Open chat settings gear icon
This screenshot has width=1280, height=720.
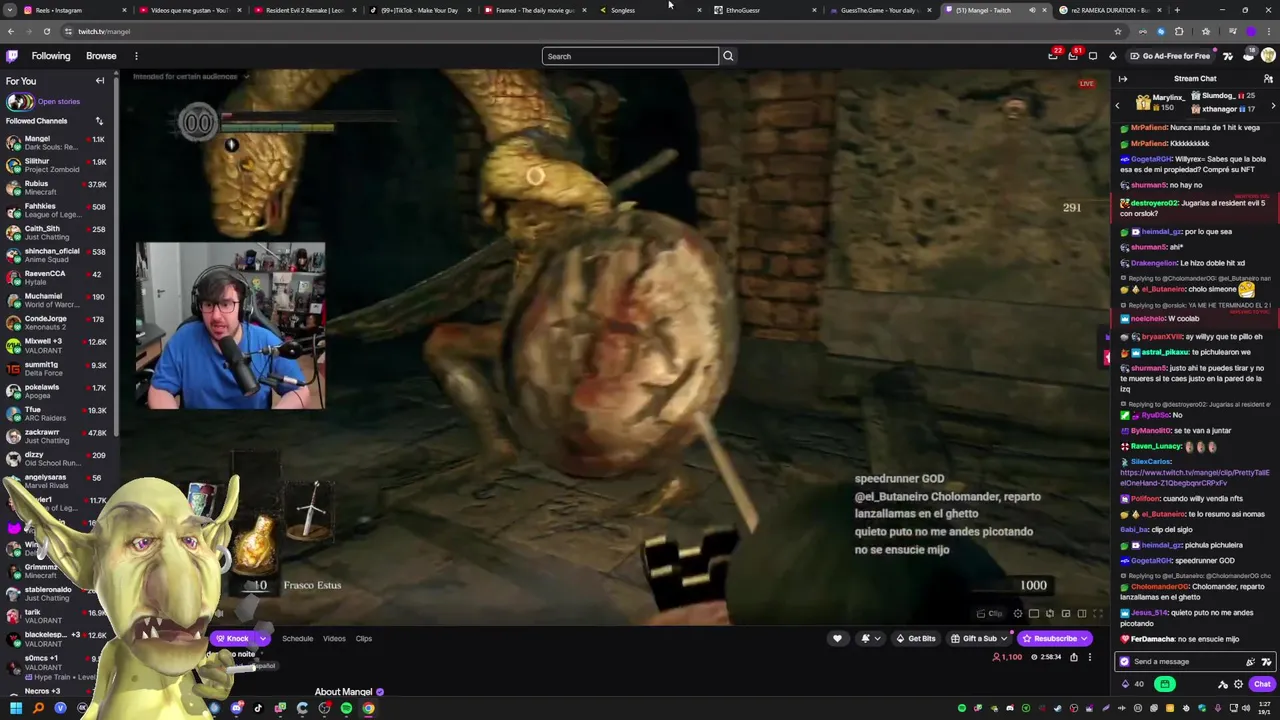[x=1238, y=684]
